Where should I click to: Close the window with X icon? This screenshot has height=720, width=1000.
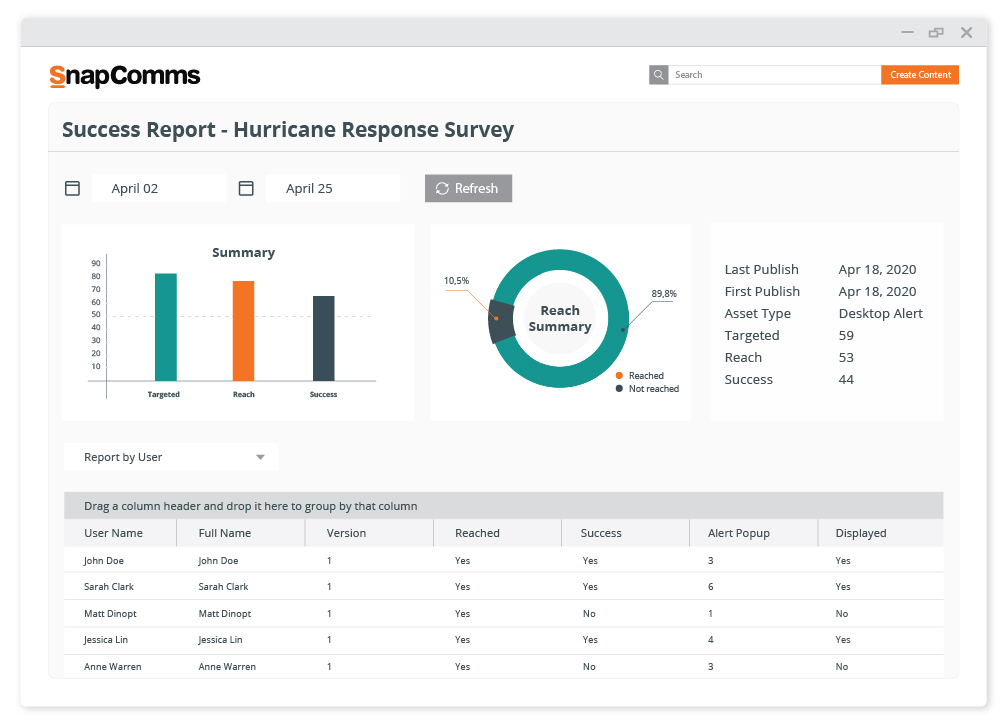(966, 32)
